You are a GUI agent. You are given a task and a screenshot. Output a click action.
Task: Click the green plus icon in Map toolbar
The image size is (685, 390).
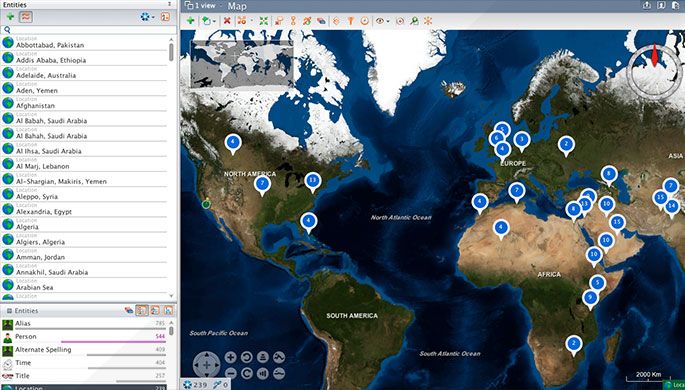coord(190,21)
